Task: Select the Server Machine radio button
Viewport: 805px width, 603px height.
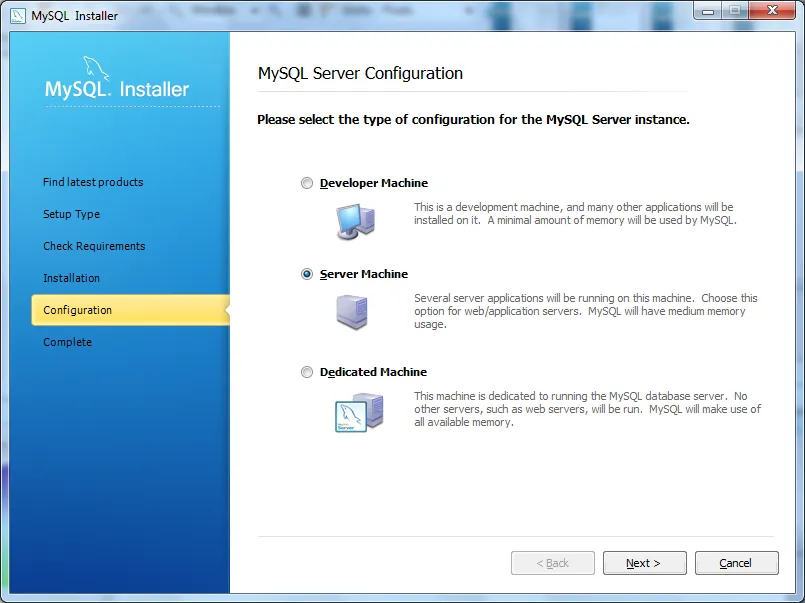Action: click(x=306, y=274)
